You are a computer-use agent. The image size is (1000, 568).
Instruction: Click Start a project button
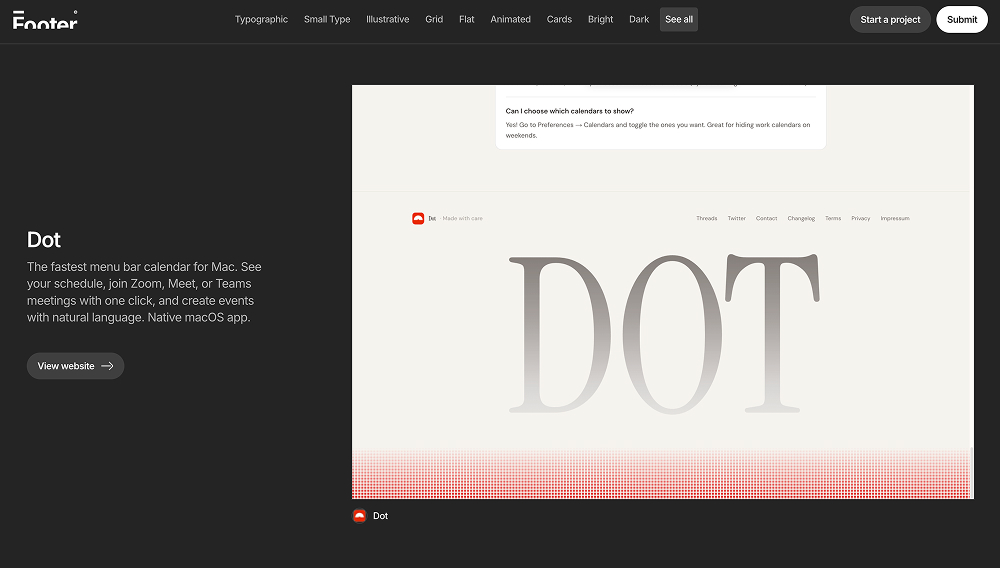[890, 20]
